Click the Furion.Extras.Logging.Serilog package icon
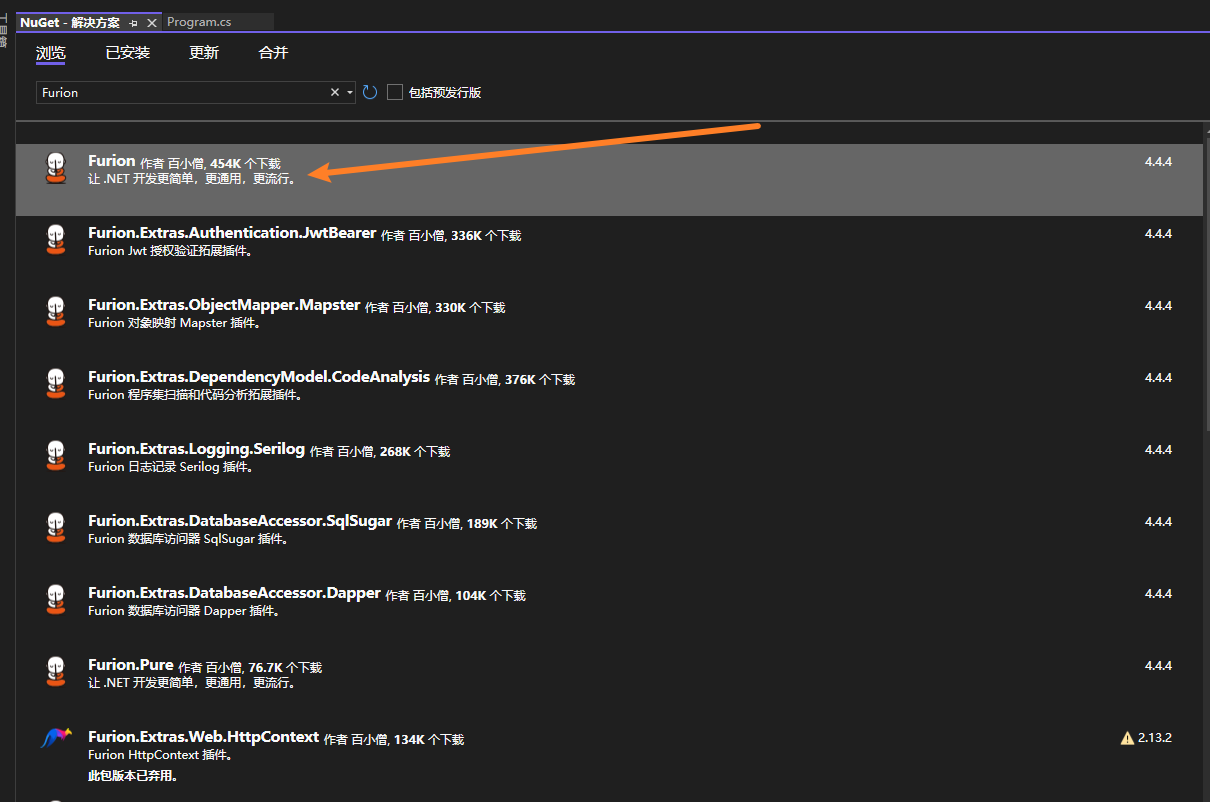 [56, 456]
